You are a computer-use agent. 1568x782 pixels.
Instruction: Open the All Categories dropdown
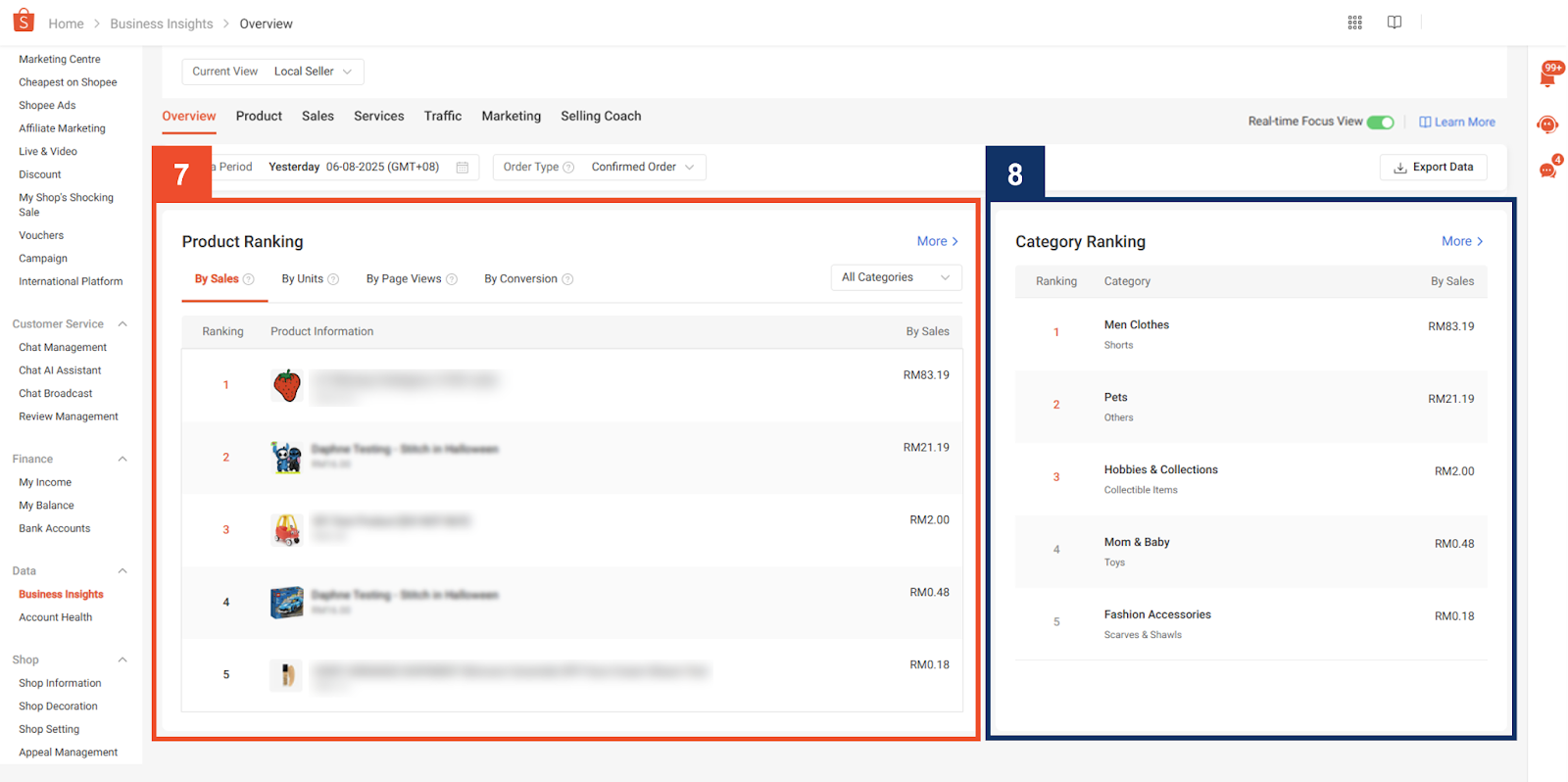(896, 278)
